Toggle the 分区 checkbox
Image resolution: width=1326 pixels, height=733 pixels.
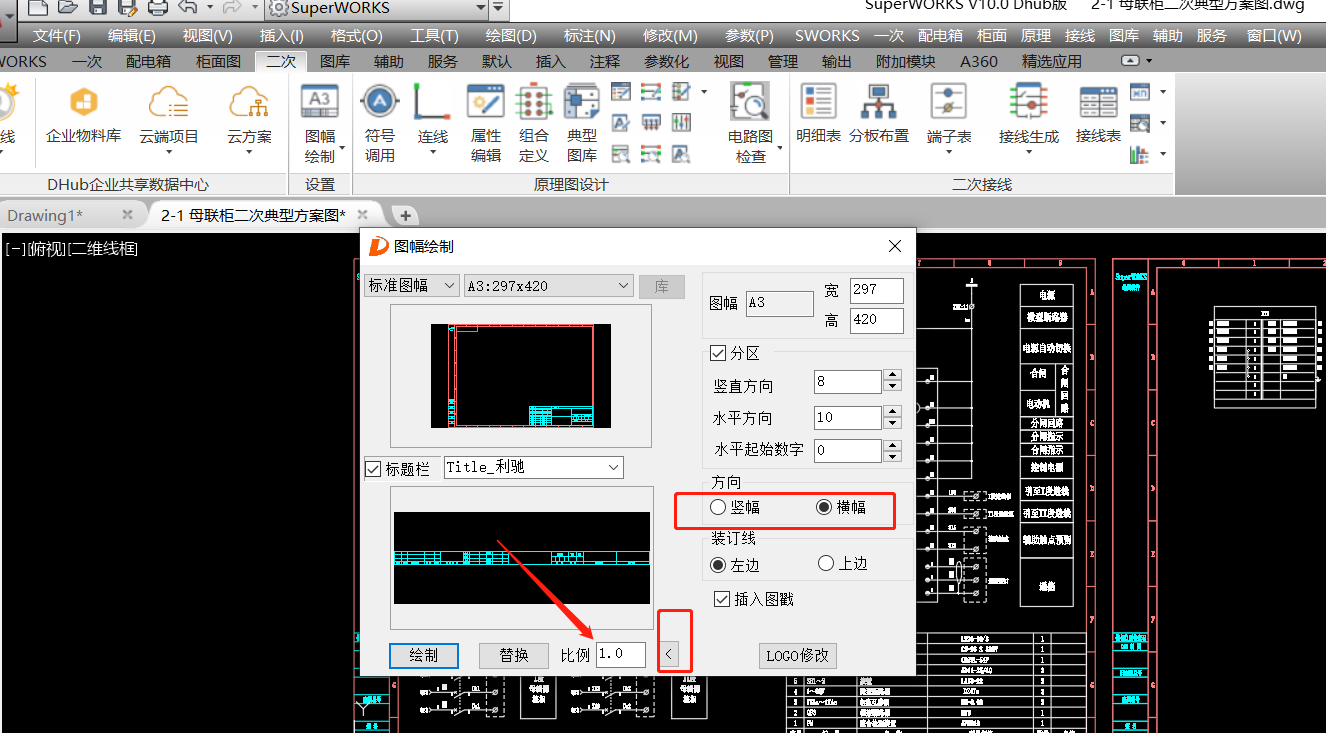pos(717,353)
